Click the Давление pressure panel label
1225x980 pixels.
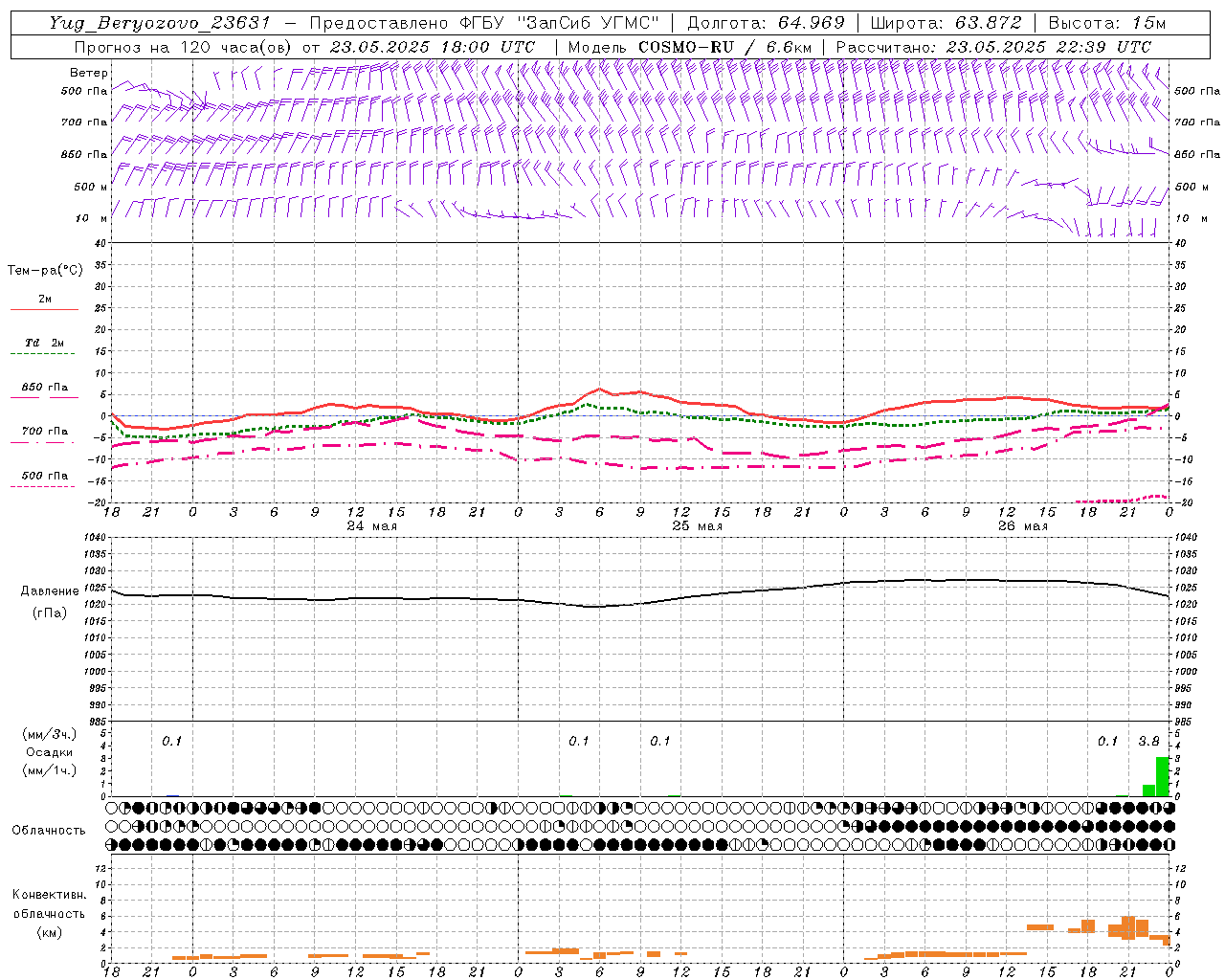[x=50, y=591]
